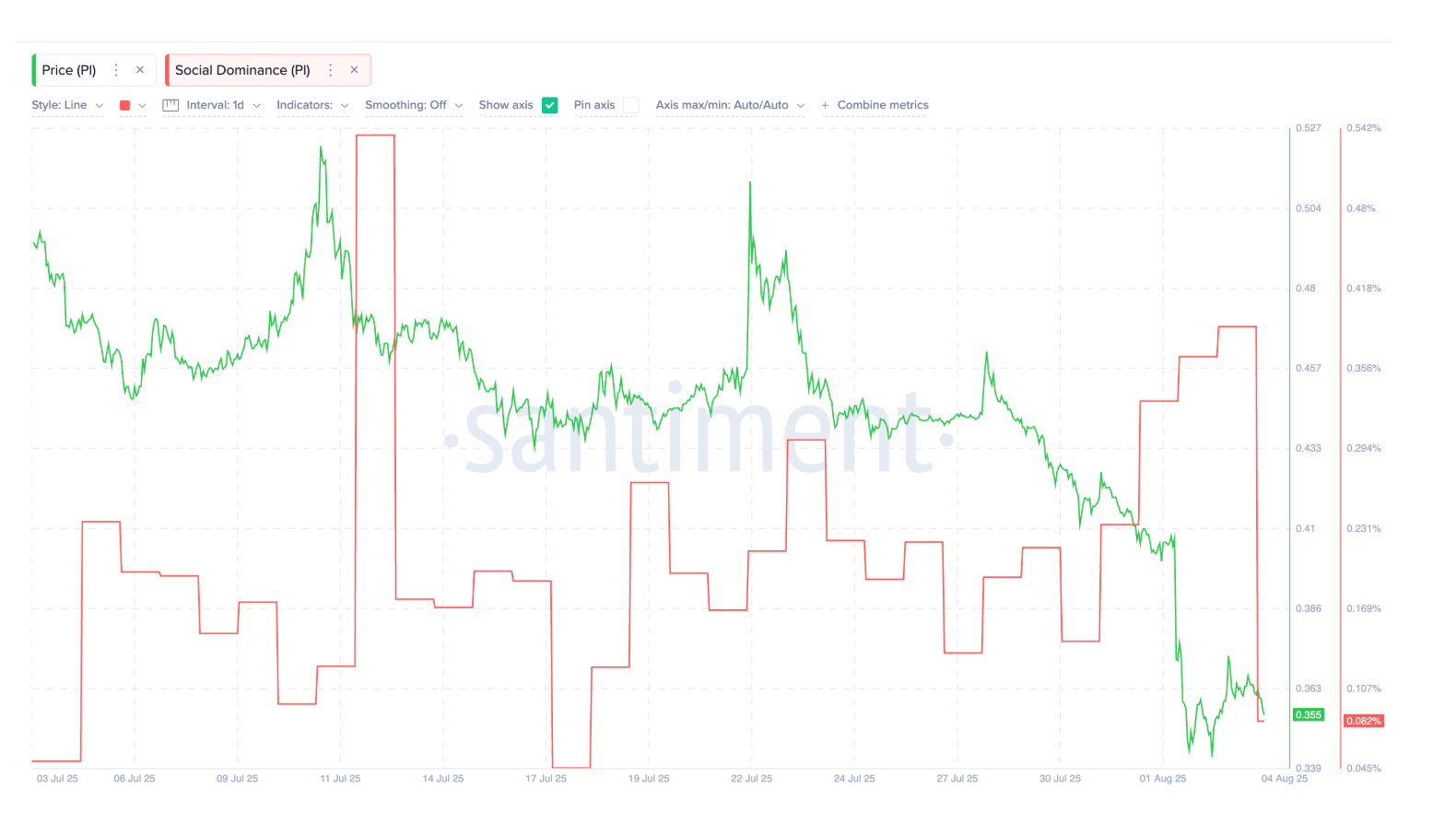This screenshot has height=813, width=1456.
Task: Remove the Social Dominance (PI) metric
Action: pos(354,70)
